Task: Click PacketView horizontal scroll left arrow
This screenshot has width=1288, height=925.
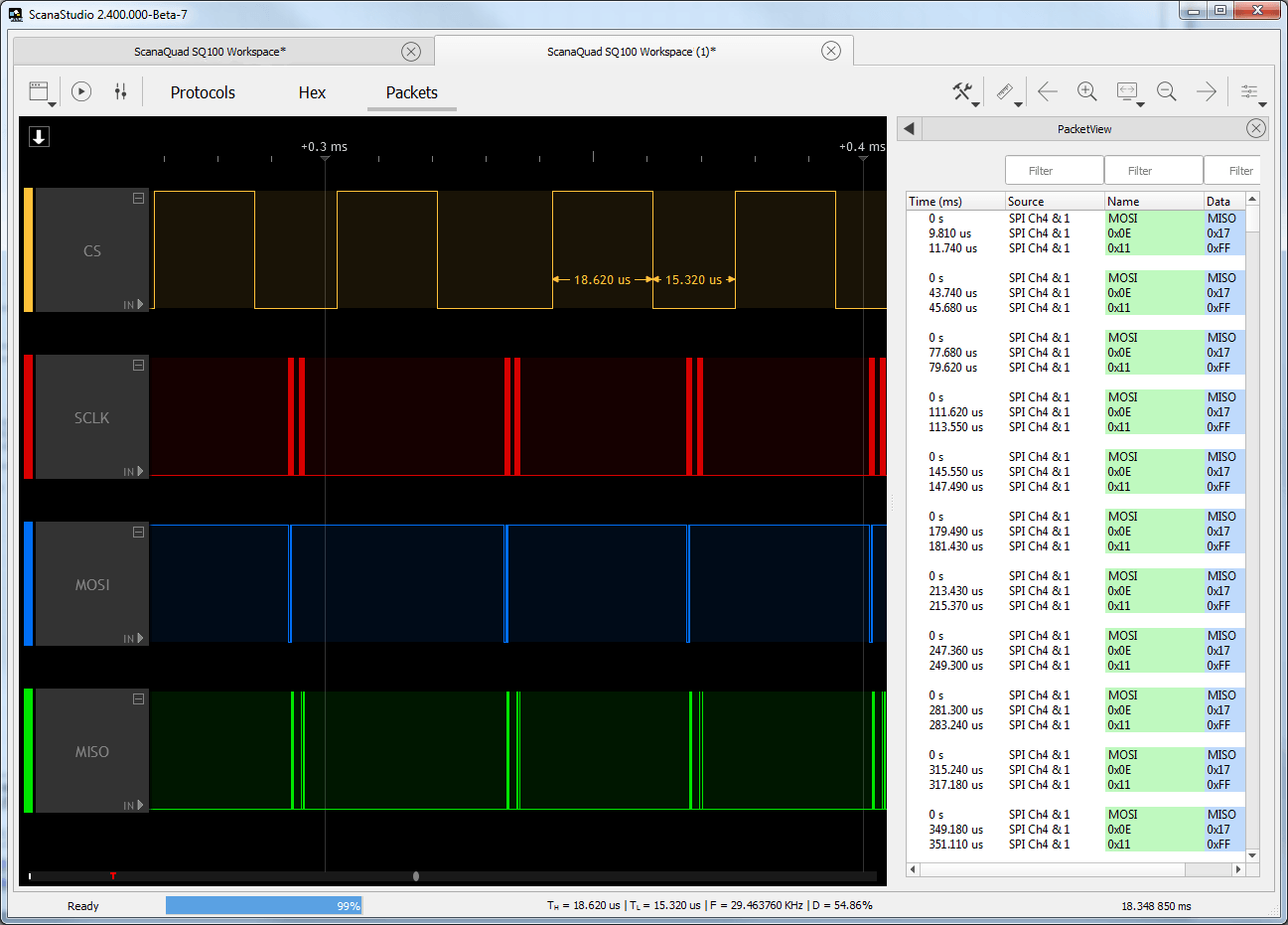Action: (913, 869)
